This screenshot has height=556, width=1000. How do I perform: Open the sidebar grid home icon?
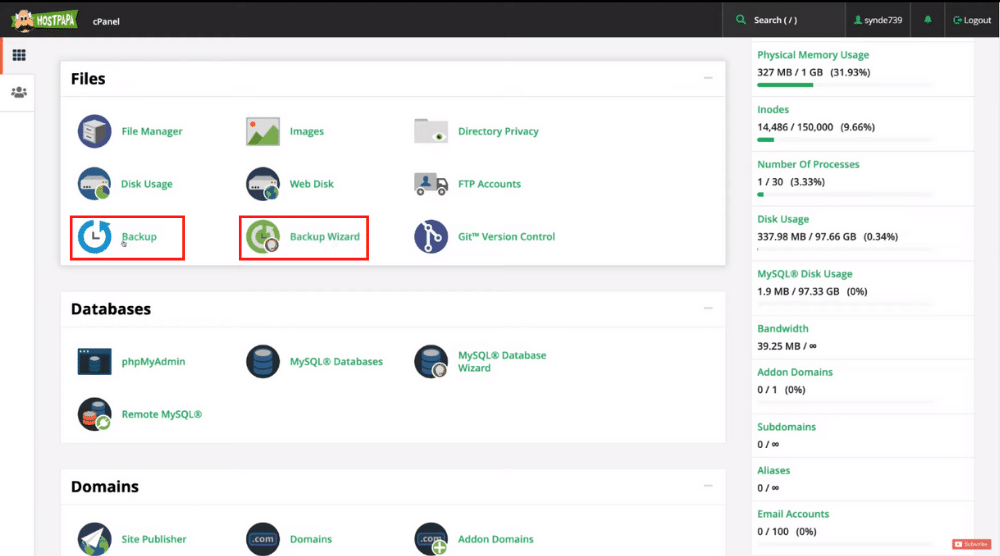click(19, 55)
